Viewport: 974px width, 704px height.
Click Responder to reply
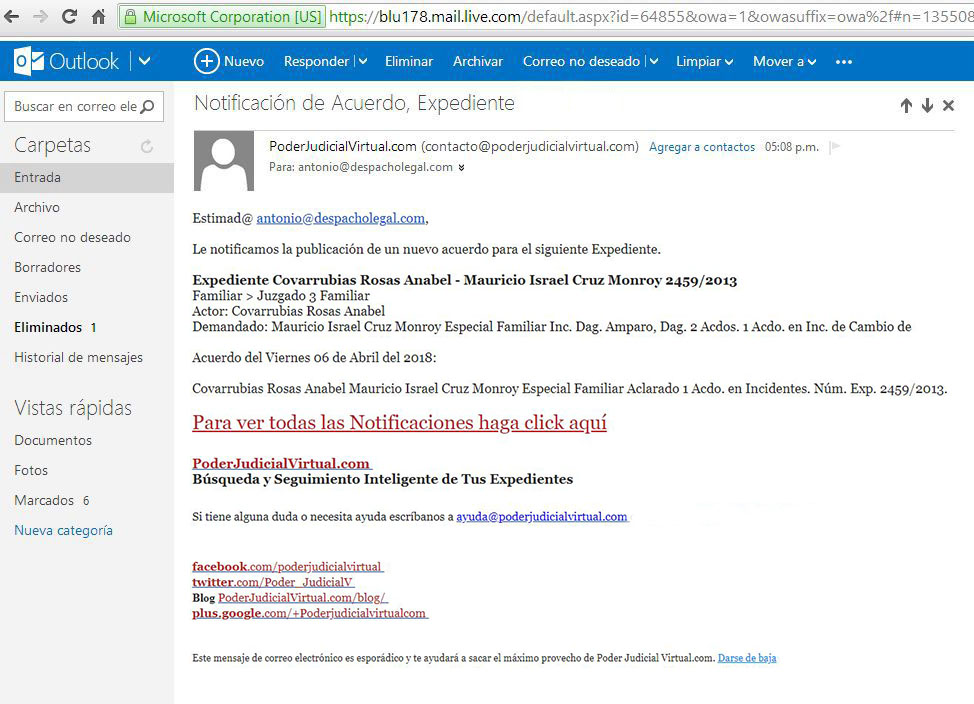[316, 61]
